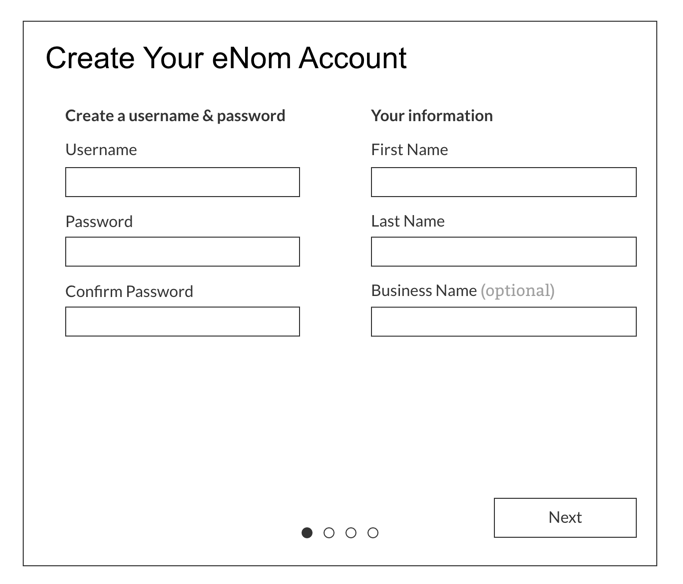This screenshot has width=683, height=584.
Task: Click the Username input field
Action: pos(182,182)
